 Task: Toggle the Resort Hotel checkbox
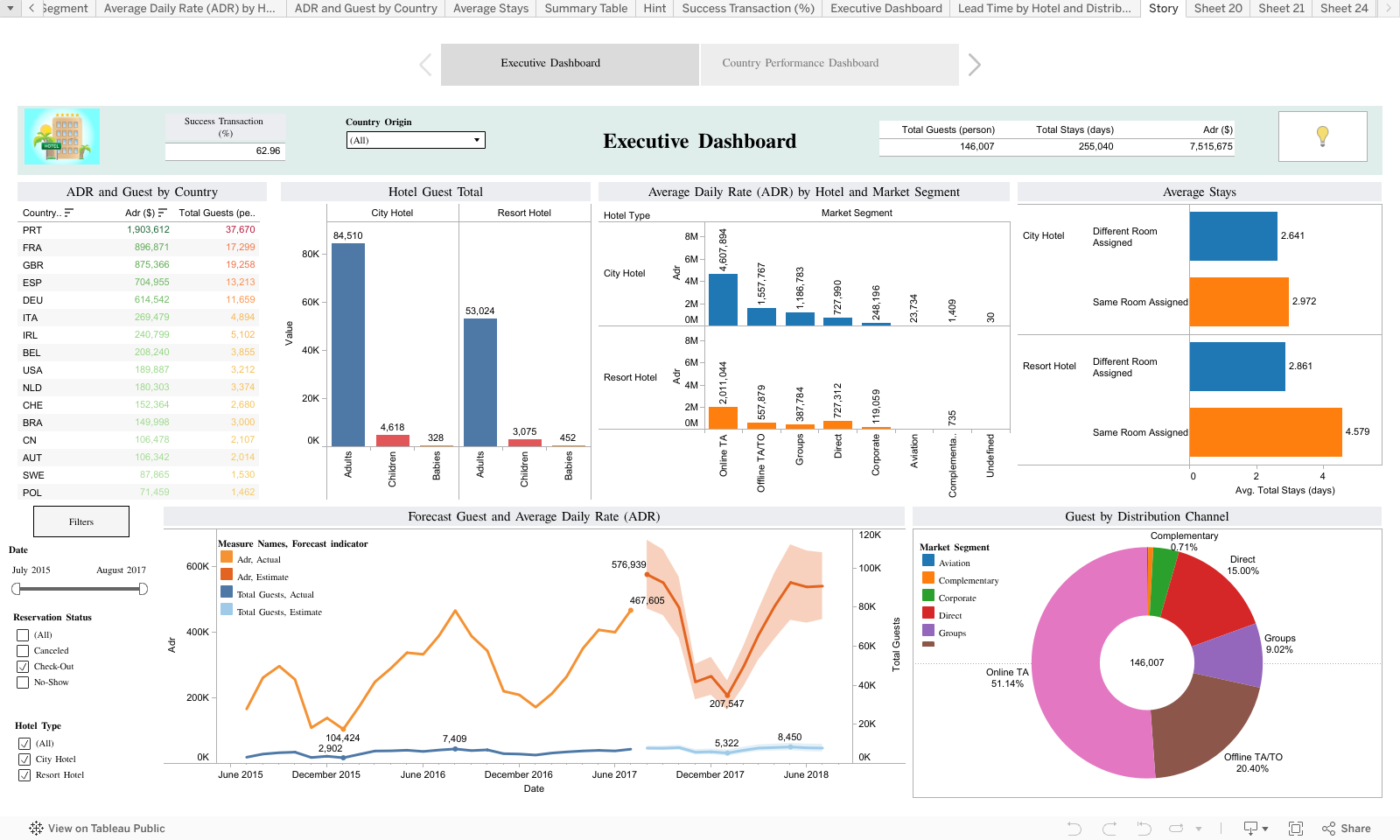pos(24,775)
